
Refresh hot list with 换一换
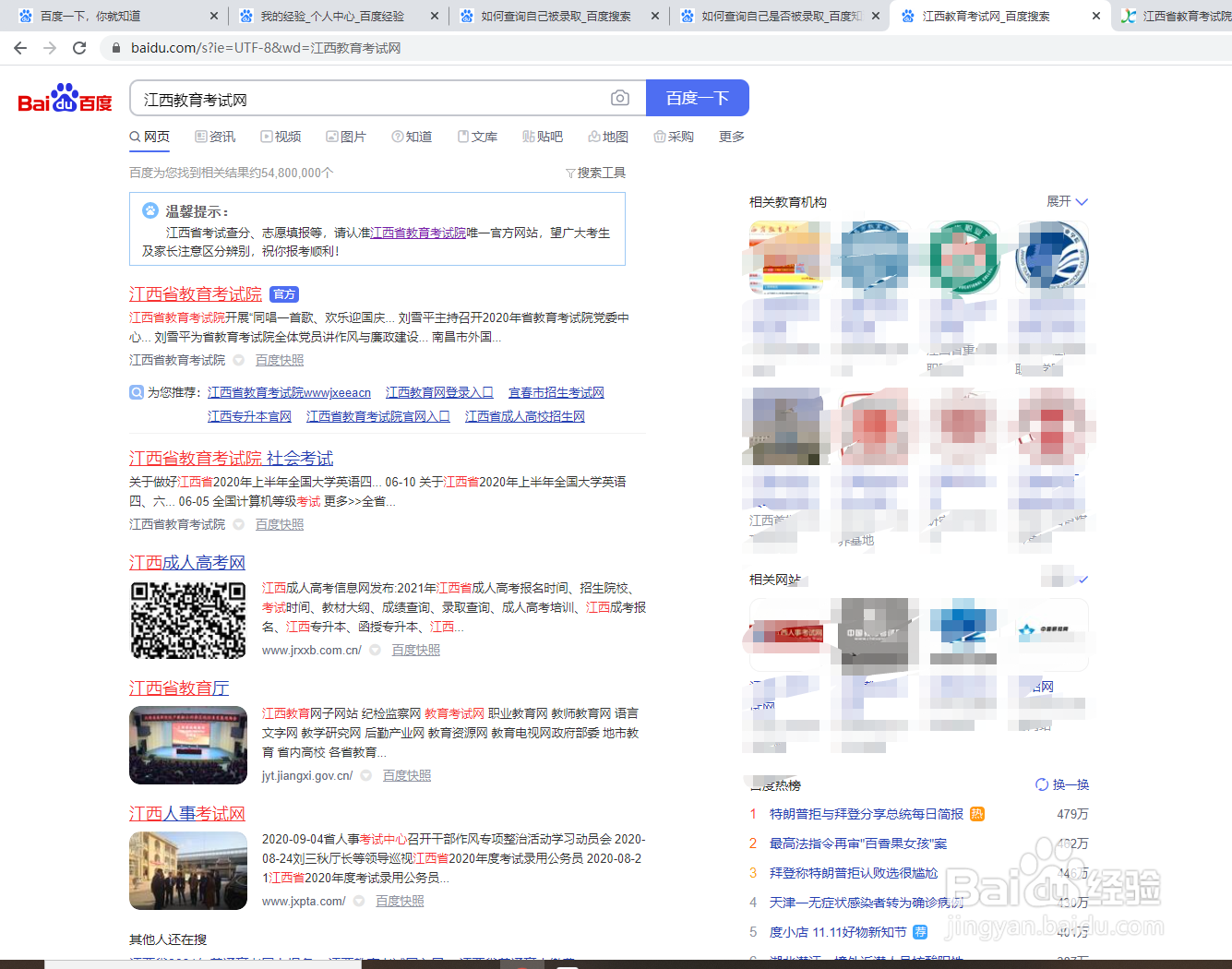click(x=1062, y=784)
